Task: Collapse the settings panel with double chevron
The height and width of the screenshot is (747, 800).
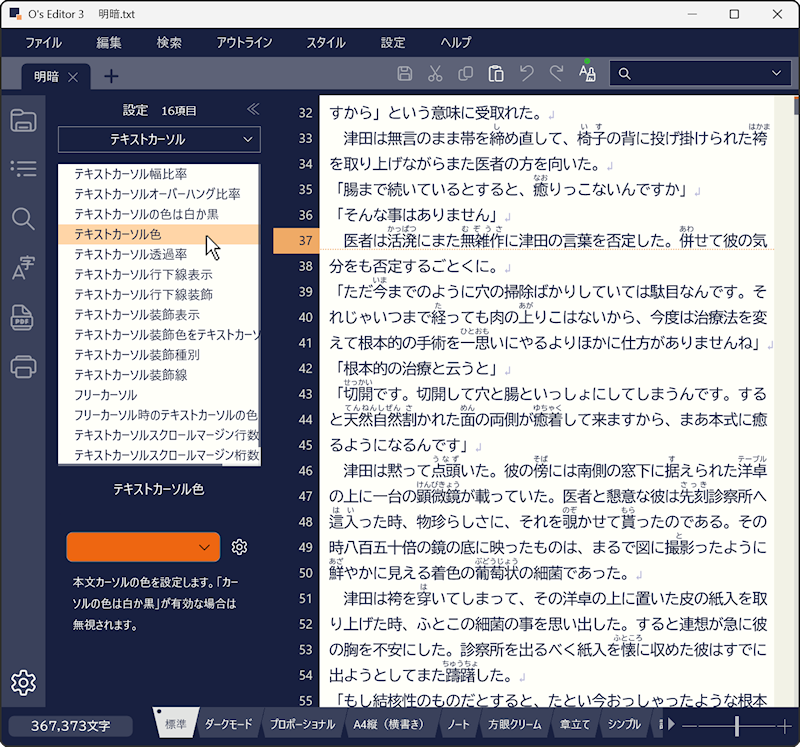Action: (253, 110)
